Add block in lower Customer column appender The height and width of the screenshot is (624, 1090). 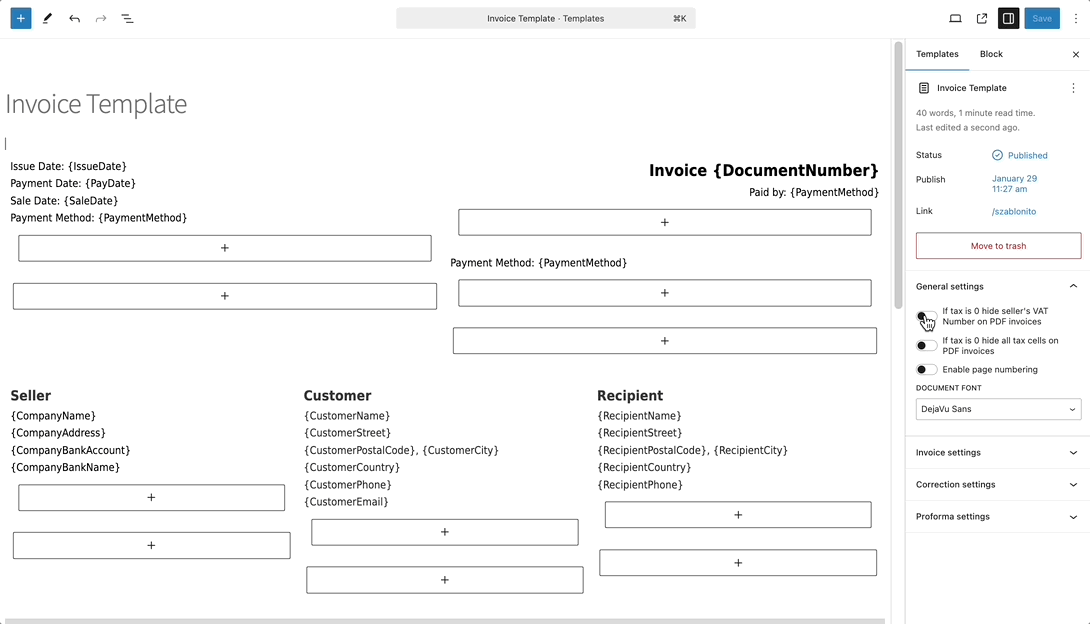pyautogui.click(x=445, y=580)
